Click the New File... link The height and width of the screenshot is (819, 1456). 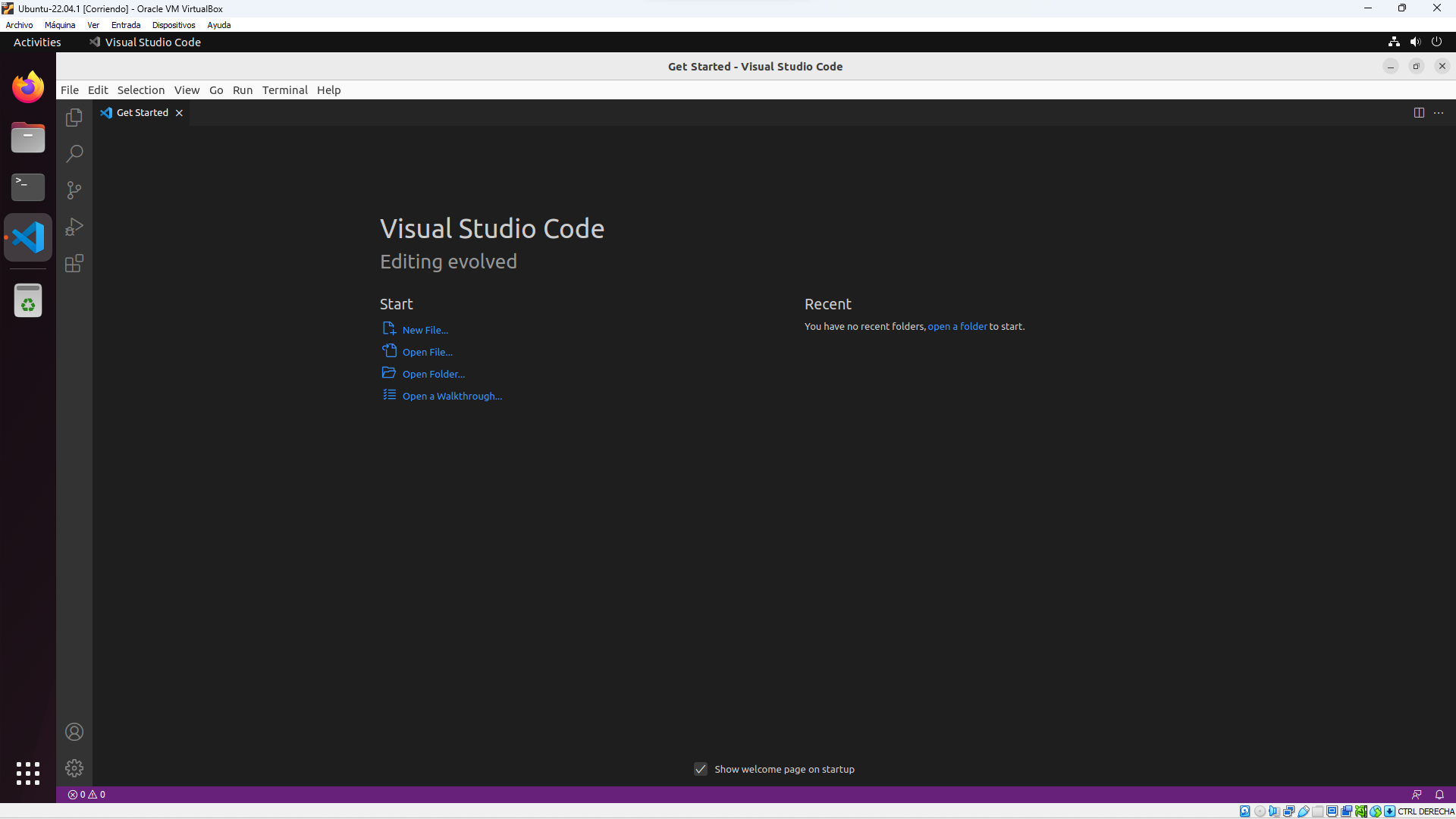pos(425,330)
